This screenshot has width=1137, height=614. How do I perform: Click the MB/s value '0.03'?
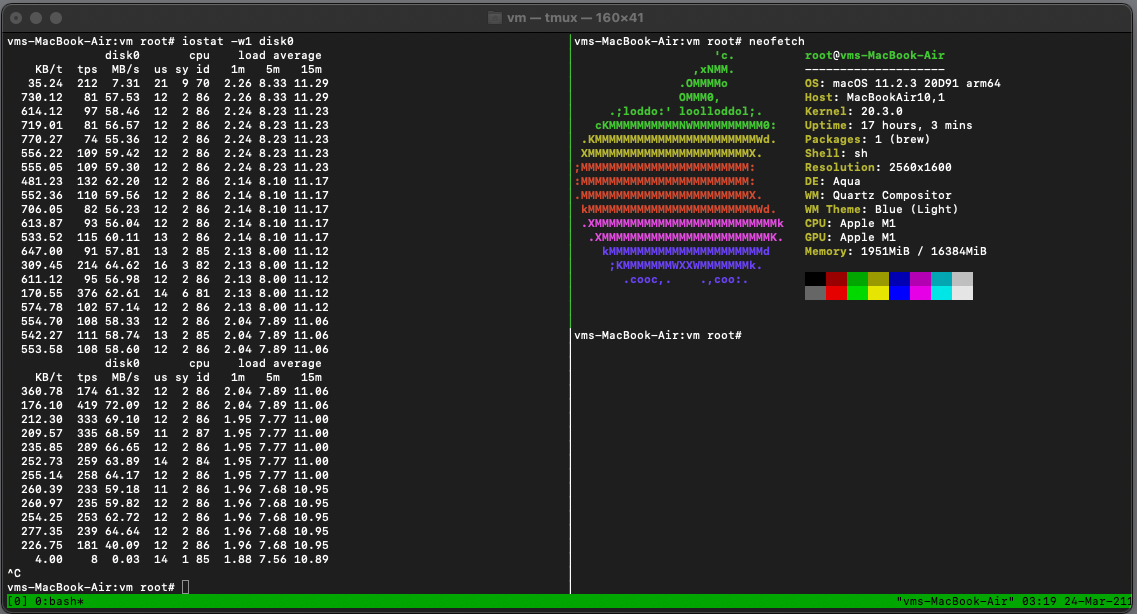click(125, 560)
